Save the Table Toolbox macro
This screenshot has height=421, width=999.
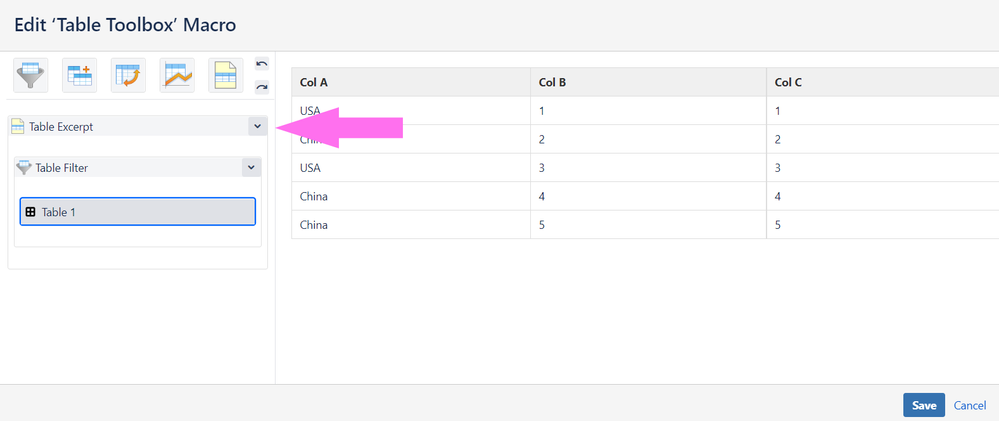click(924, 405)
